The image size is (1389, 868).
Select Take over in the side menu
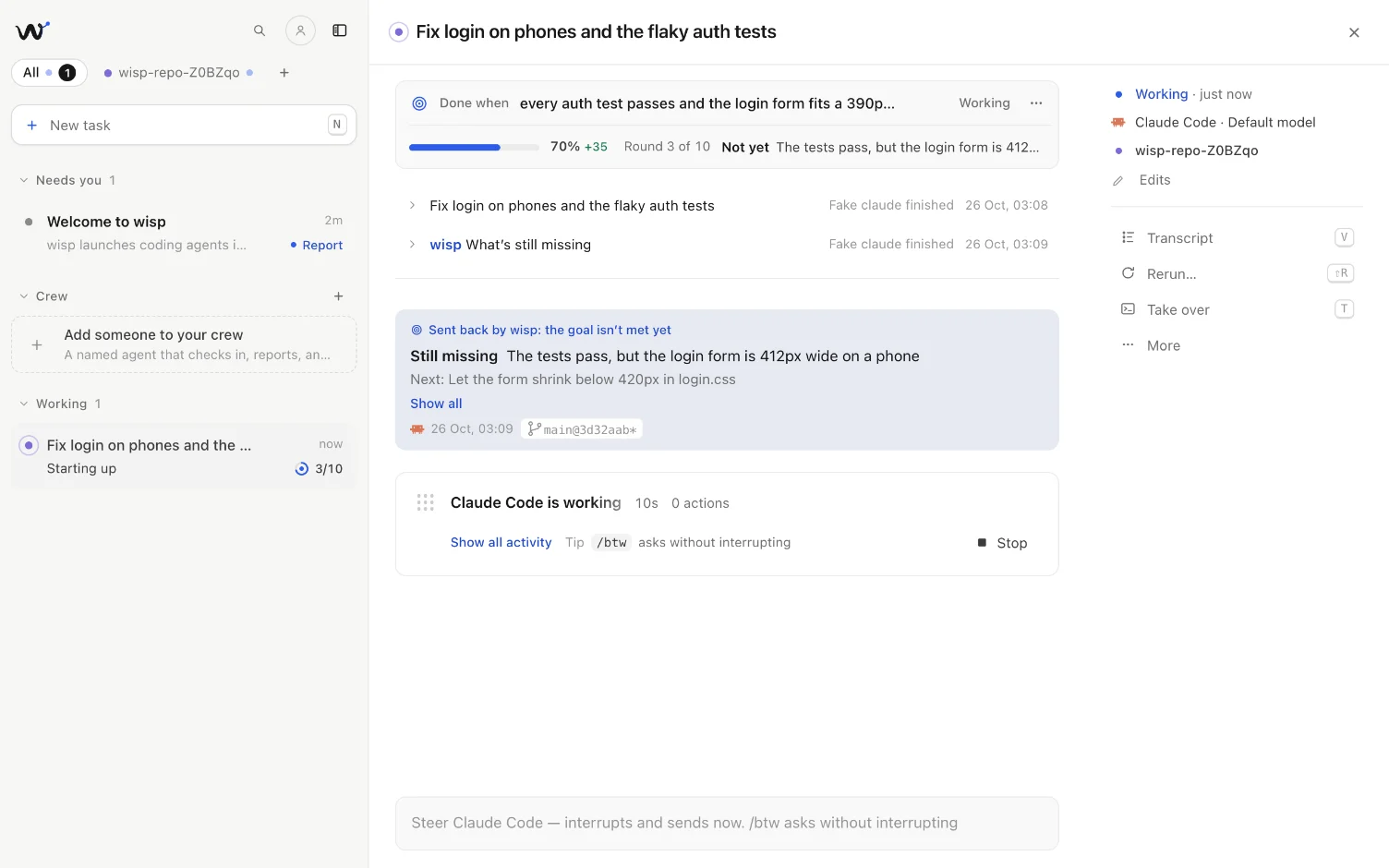1237,309
